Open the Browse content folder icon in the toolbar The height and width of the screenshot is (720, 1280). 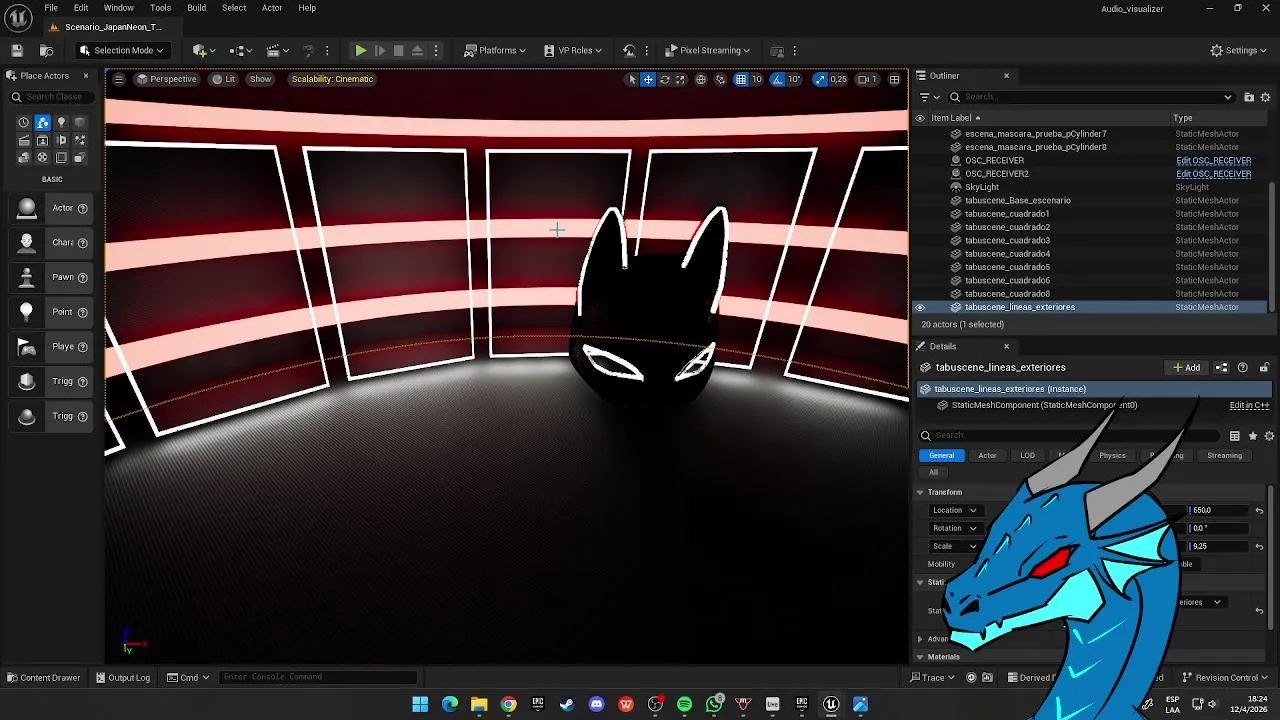pyautogui.click(x=46, y=50)
